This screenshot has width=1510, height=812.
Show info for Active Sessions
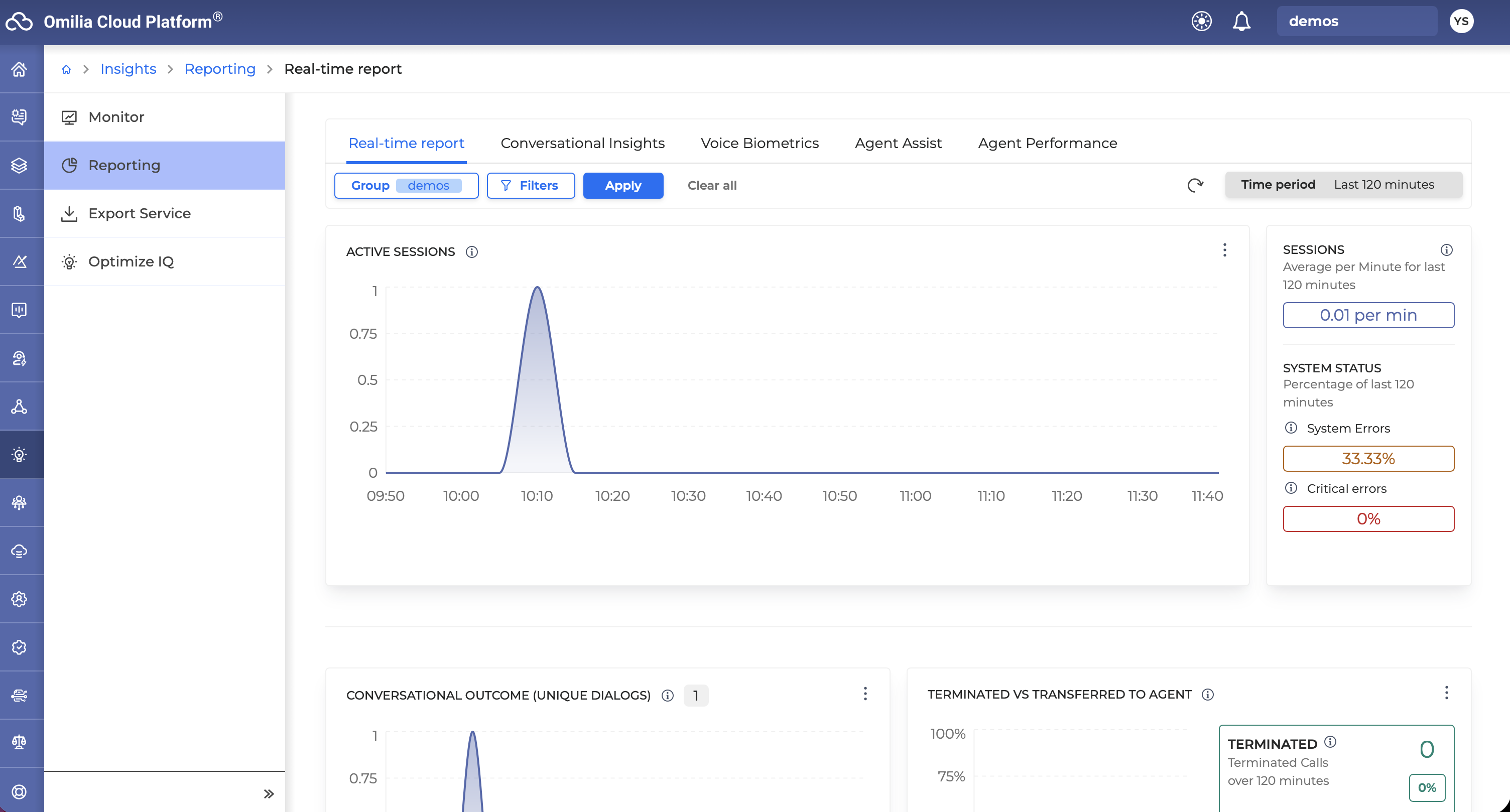pos(472,252)
